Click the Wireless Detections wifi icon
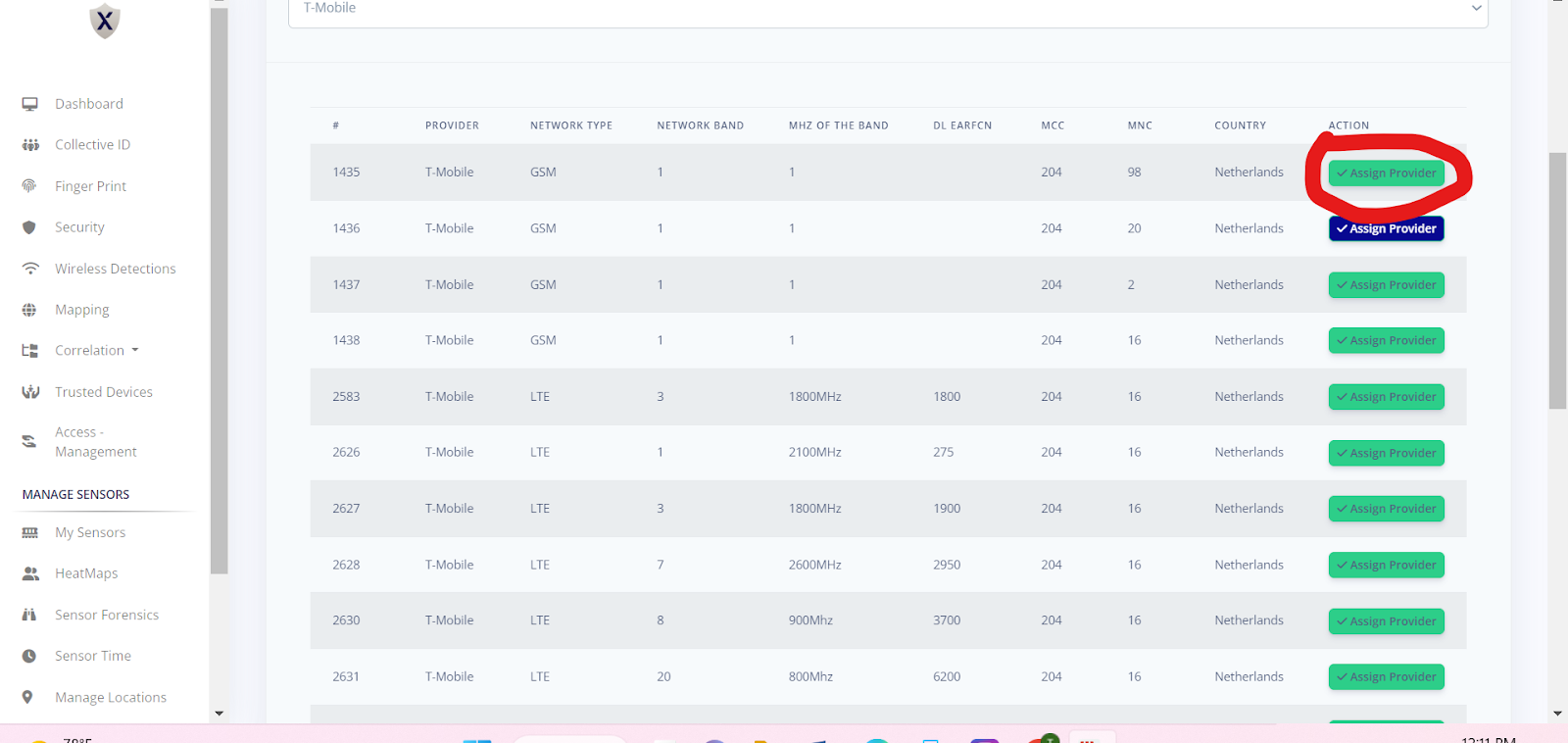The height and width of the screenshot is (743, 1568). tap(30, 269)
